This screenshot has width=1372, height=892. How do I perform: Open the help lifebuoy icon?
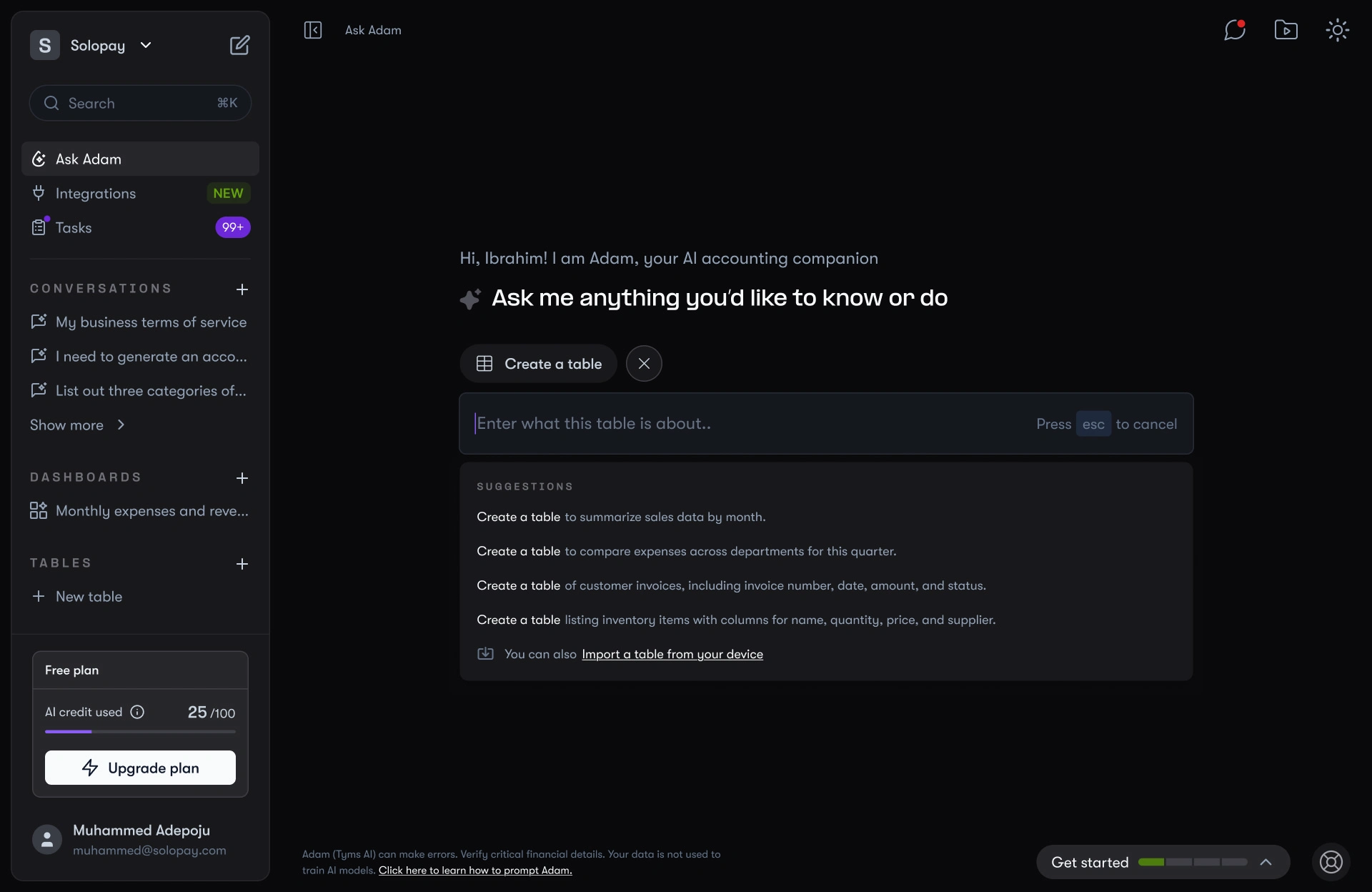click(1331, 862)
